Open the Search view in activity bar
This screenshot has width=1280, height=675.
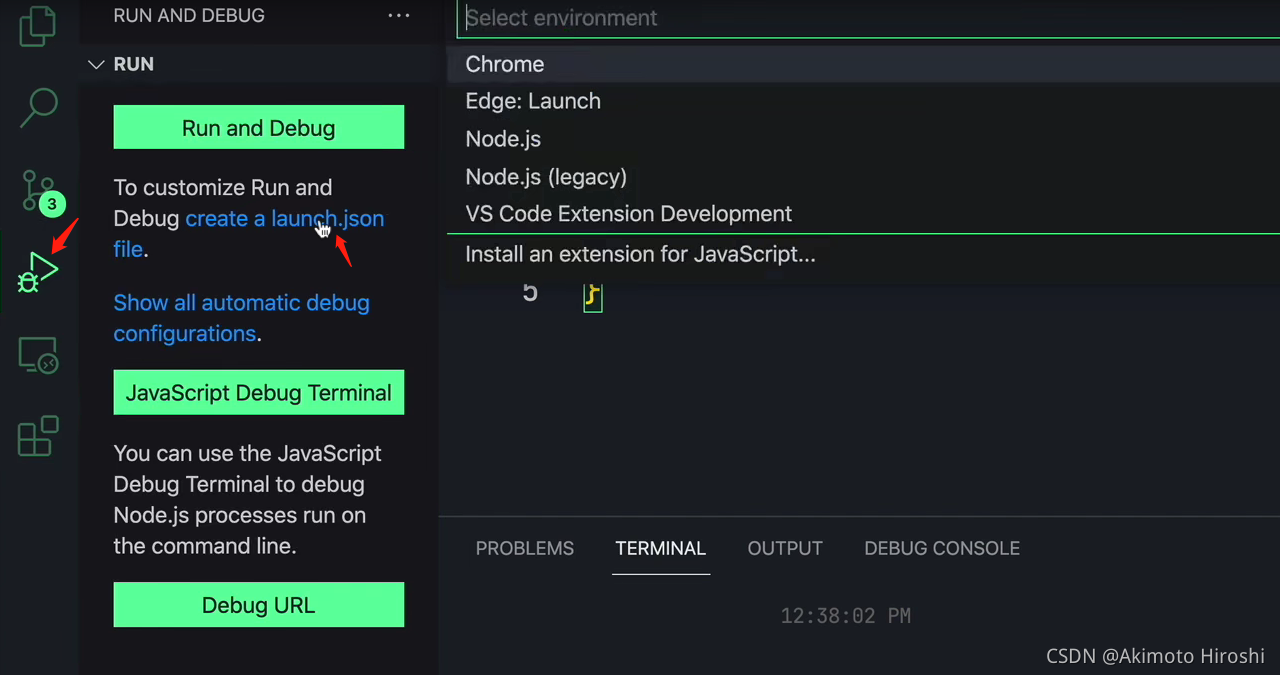(x=39, y=107)
